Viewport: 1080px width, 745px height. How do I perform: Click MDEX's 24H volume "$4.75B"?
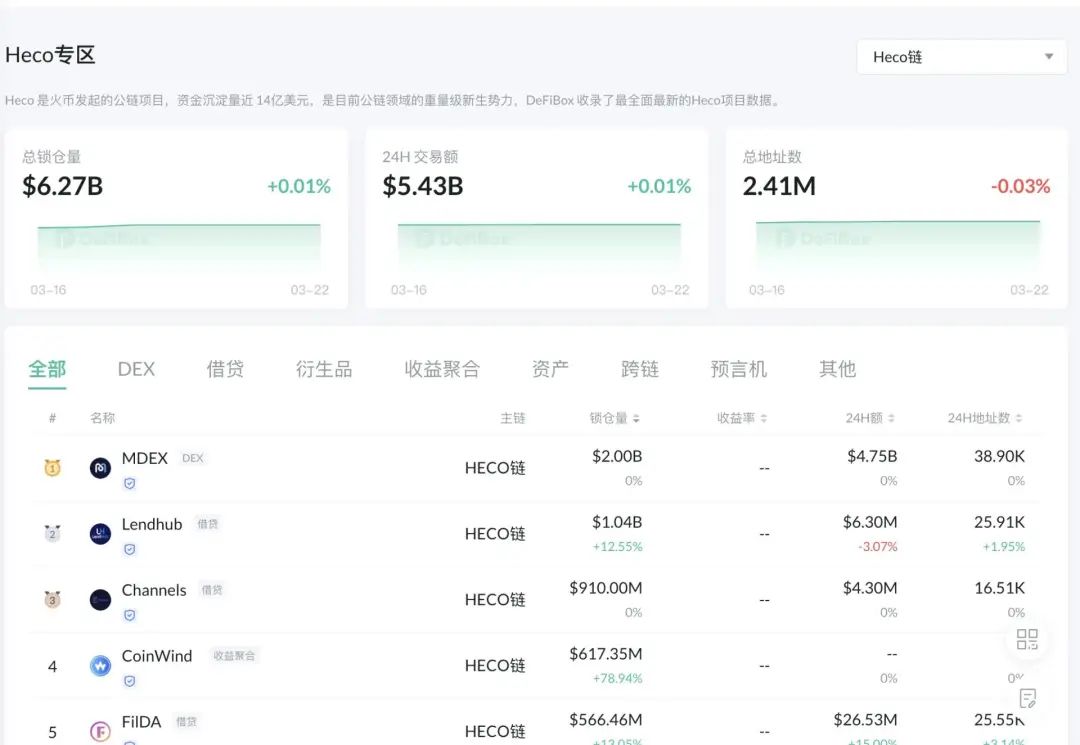click(872, 457)
